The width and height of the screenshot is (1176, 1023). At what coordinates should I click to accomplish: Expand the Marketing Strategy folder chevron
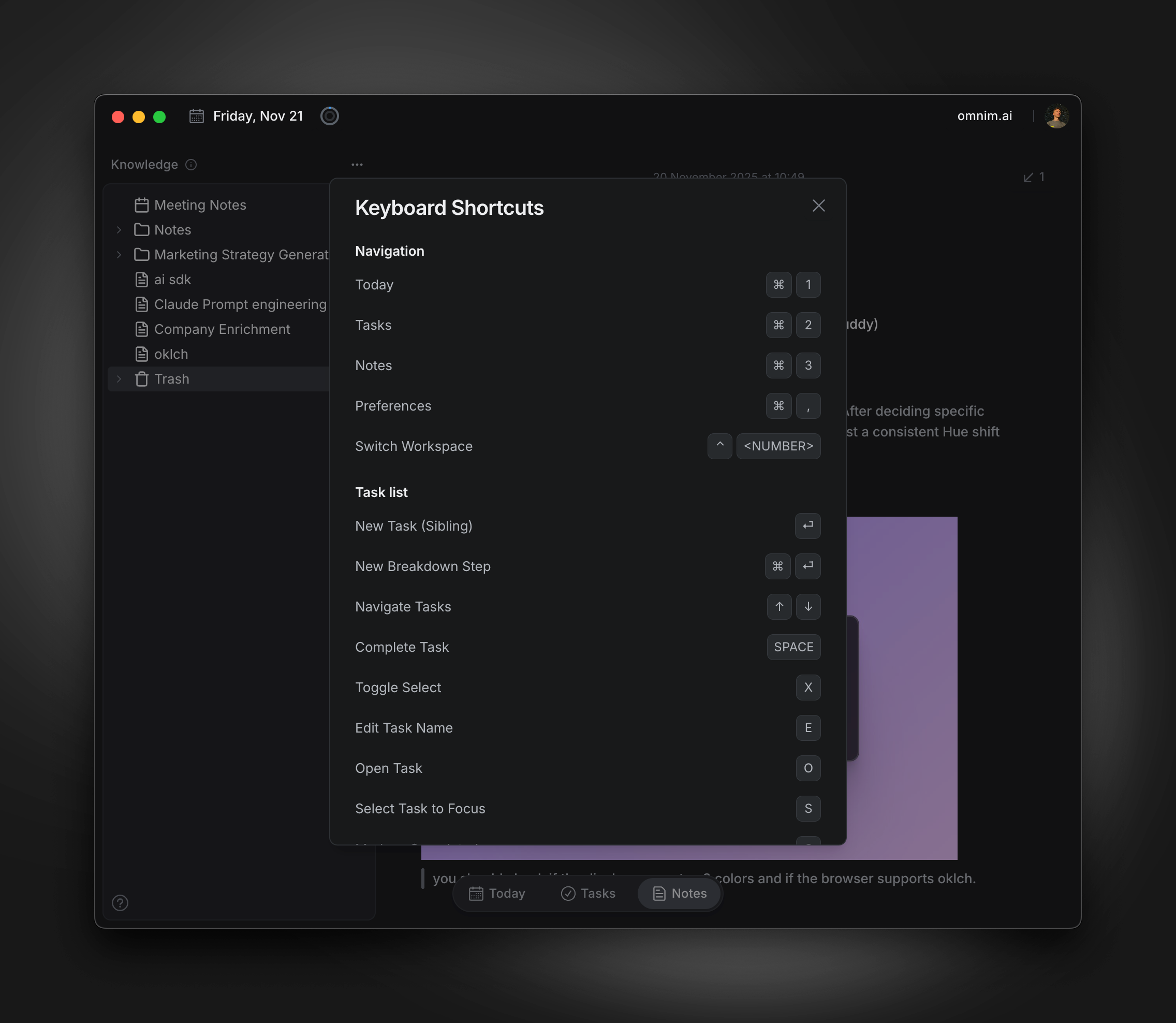tap(119, 255)
